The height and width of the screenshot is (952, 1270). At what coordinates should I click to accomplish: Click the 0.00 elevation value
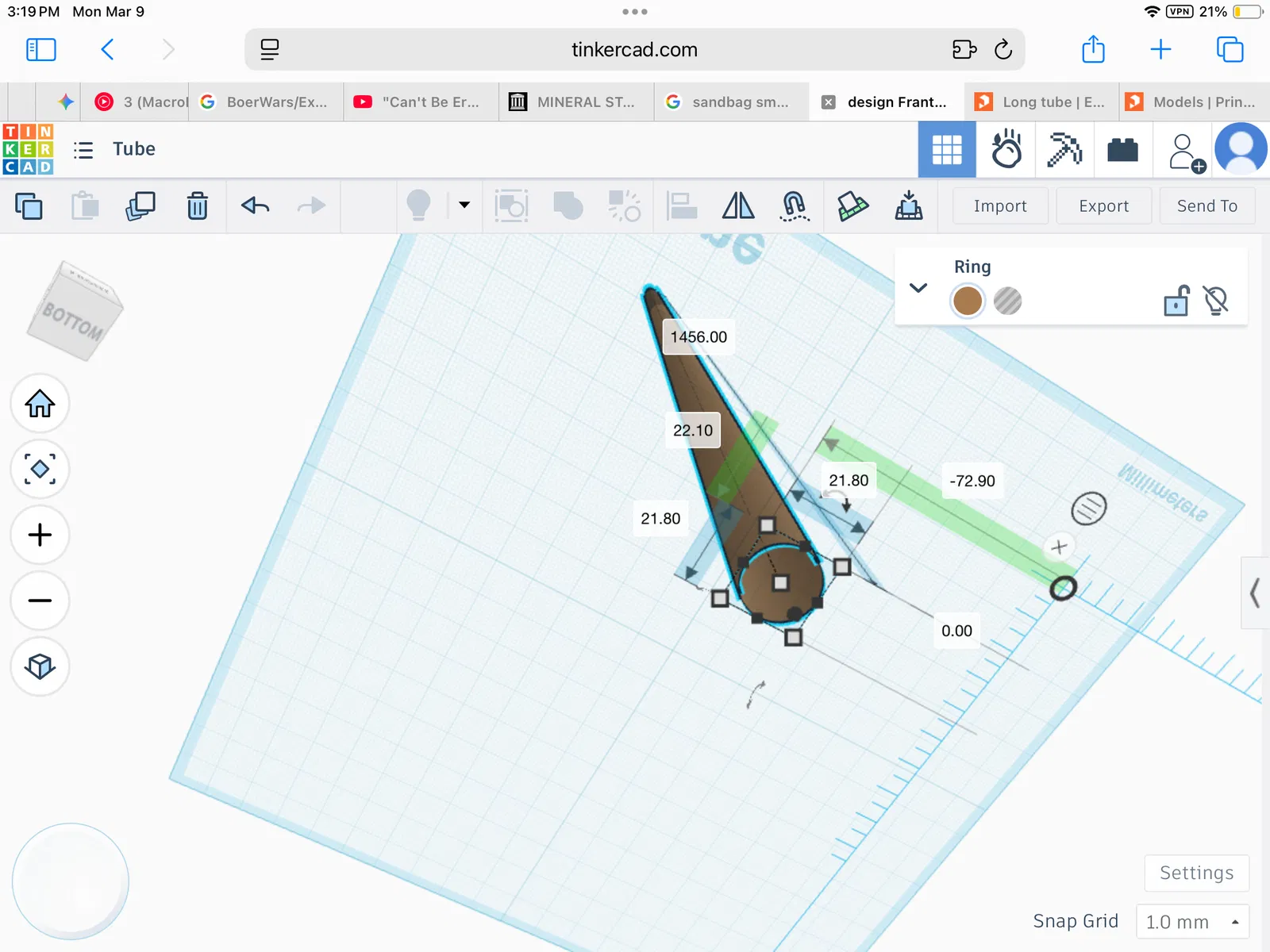point(956,631)
